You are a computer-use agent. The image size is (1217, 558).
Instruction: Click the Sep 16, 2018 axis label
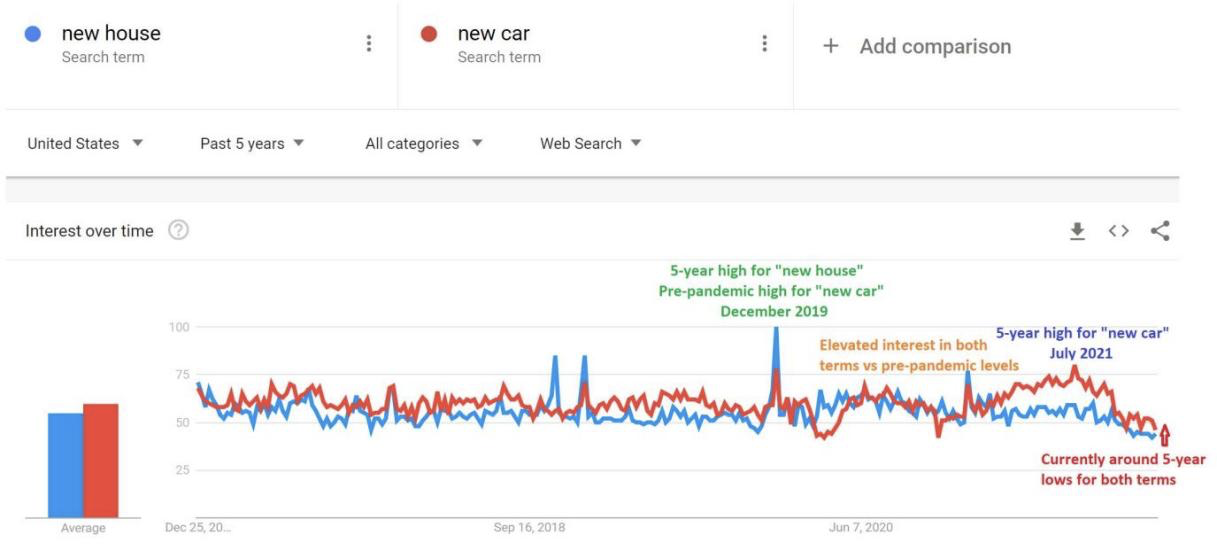click(x=528, y=527)
